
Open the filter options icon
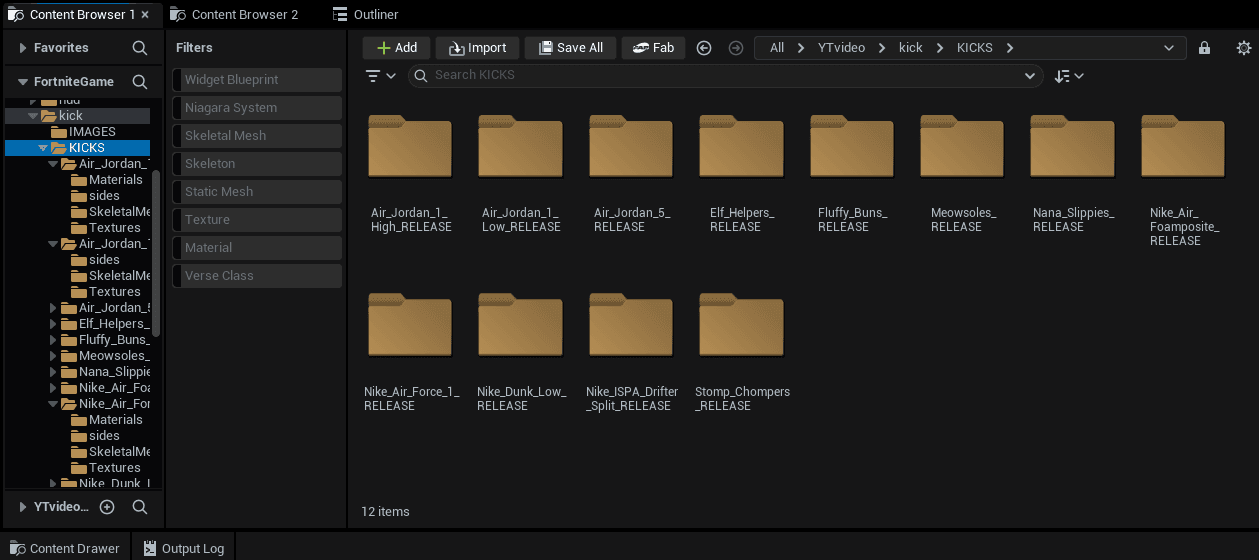click(x=381, y=76)
